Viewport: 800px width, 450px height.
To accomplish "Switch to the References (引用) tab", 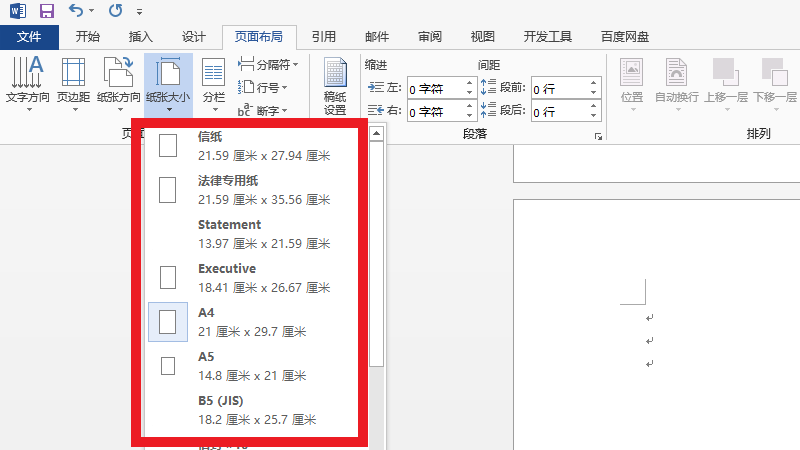I will click(x=323, y=37).
